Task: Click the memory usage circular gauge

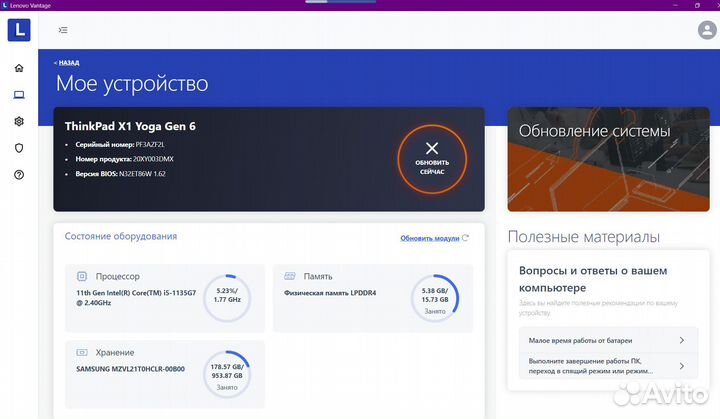Action: pyautogui.click(x=435, y=296)
